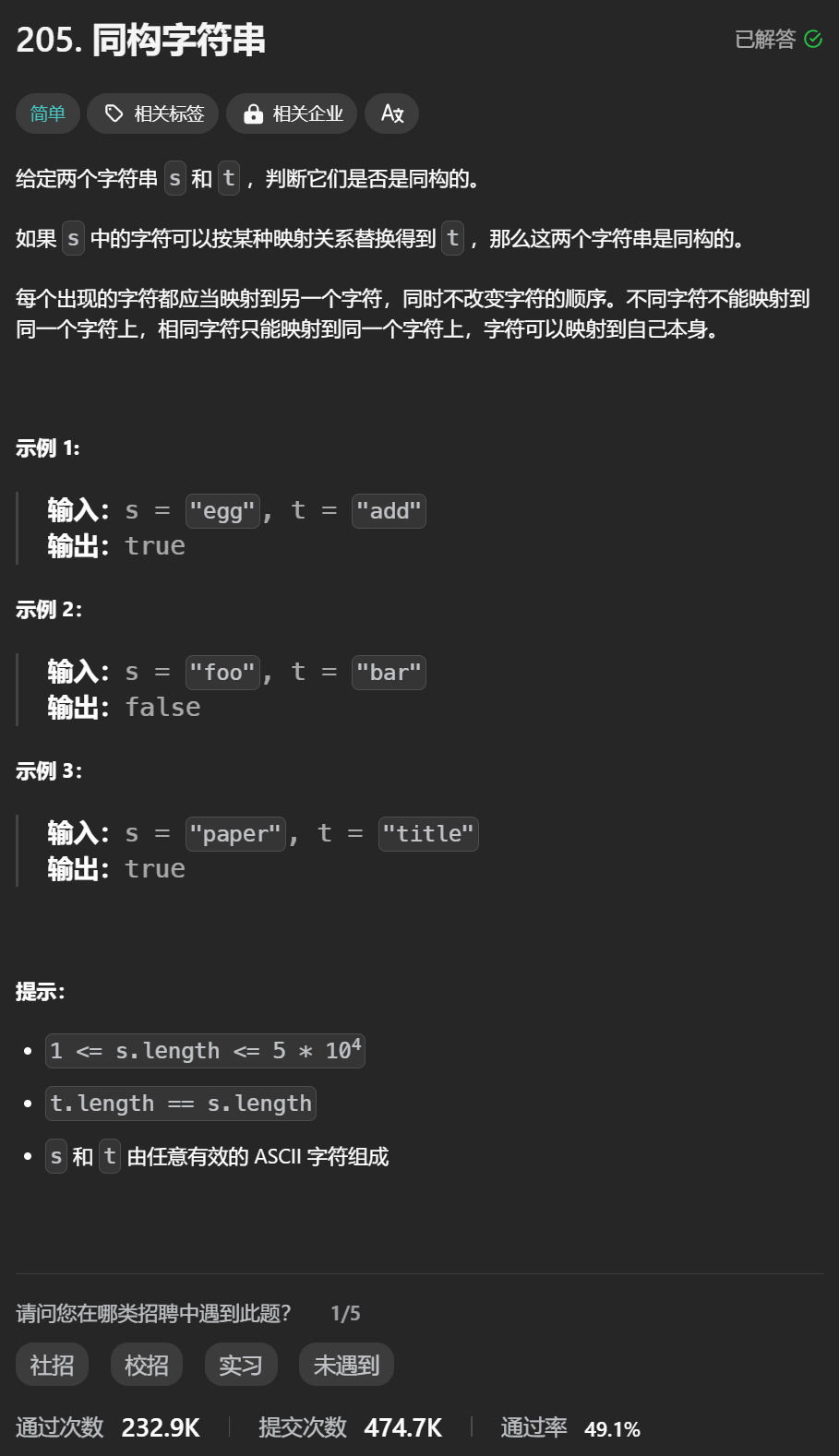
Task: Expand the 相关企业 section
Action: 292,113
